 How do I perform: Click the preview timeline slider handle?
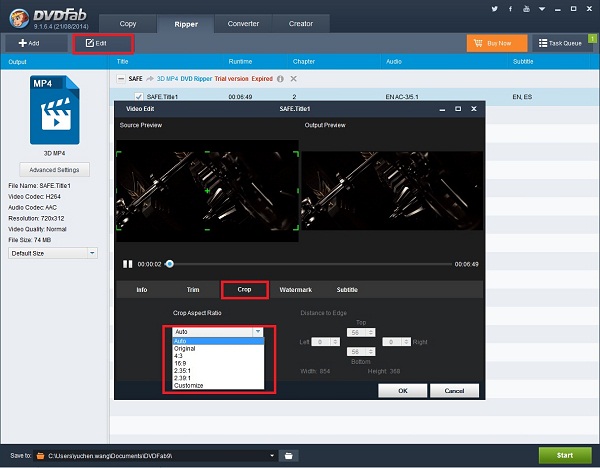(170, 264)
